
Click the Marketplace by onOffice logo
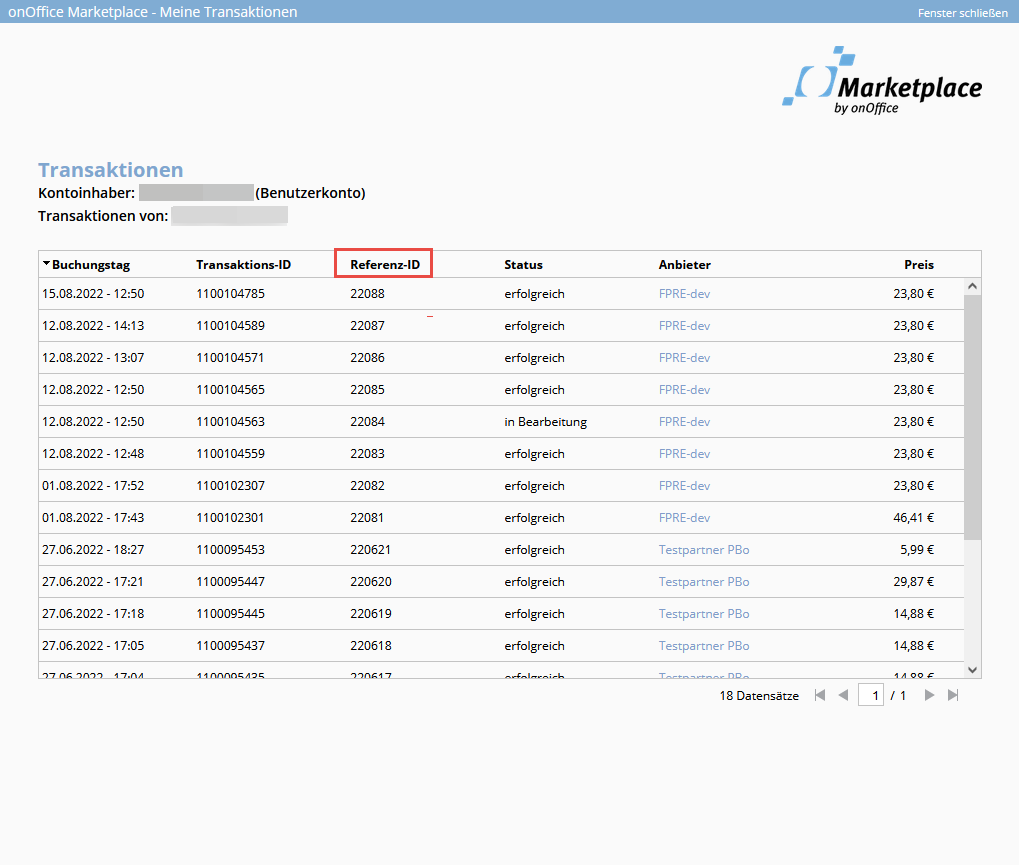point(882,81)
